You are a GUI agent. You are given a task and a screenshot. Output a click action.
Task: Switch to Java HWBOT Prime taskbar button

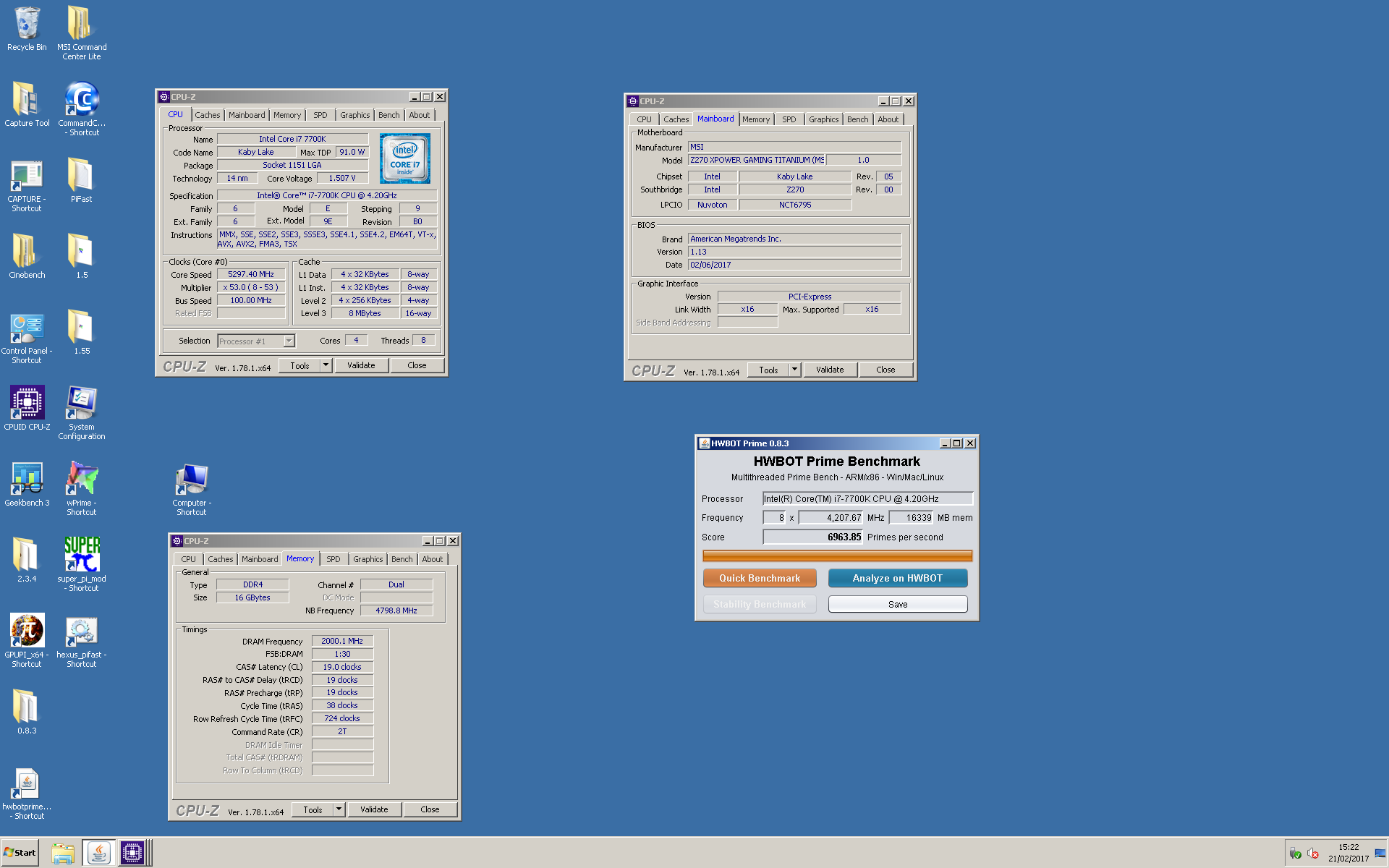98,854
